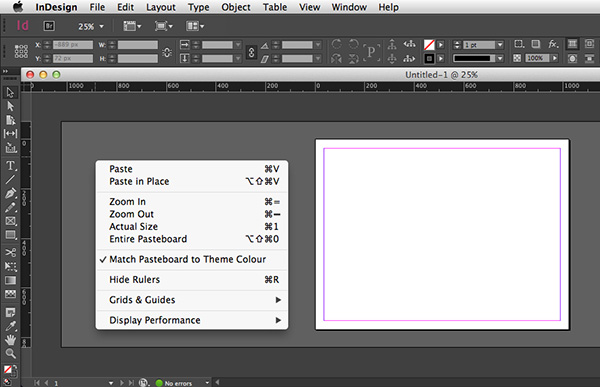The width and height of the screenshot is (600, 387).
Task: Click the opacity 100% field
Action: pos(537,58)
